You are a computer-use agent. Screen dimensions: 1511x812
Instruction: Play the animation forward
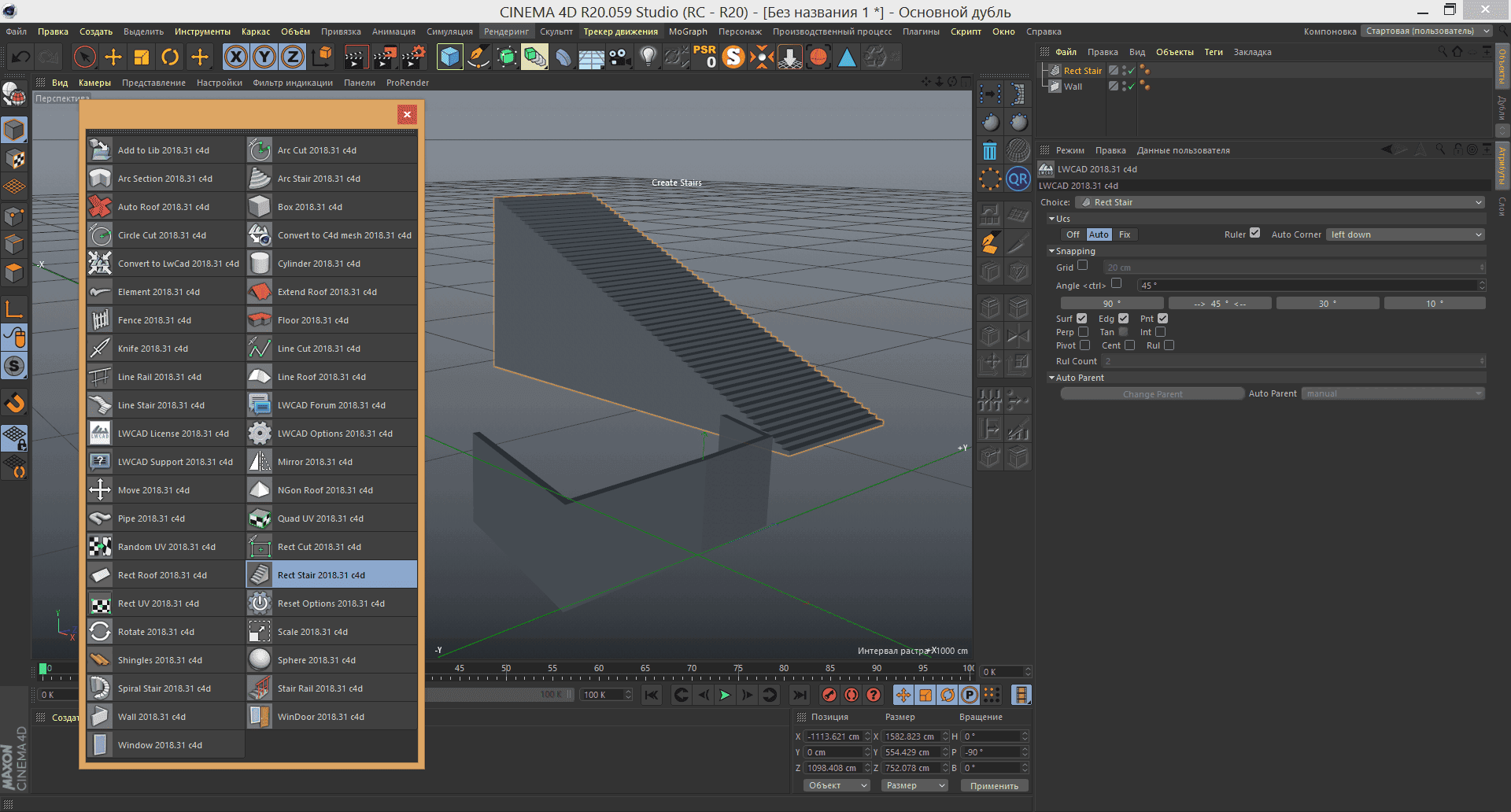point(725,695)
